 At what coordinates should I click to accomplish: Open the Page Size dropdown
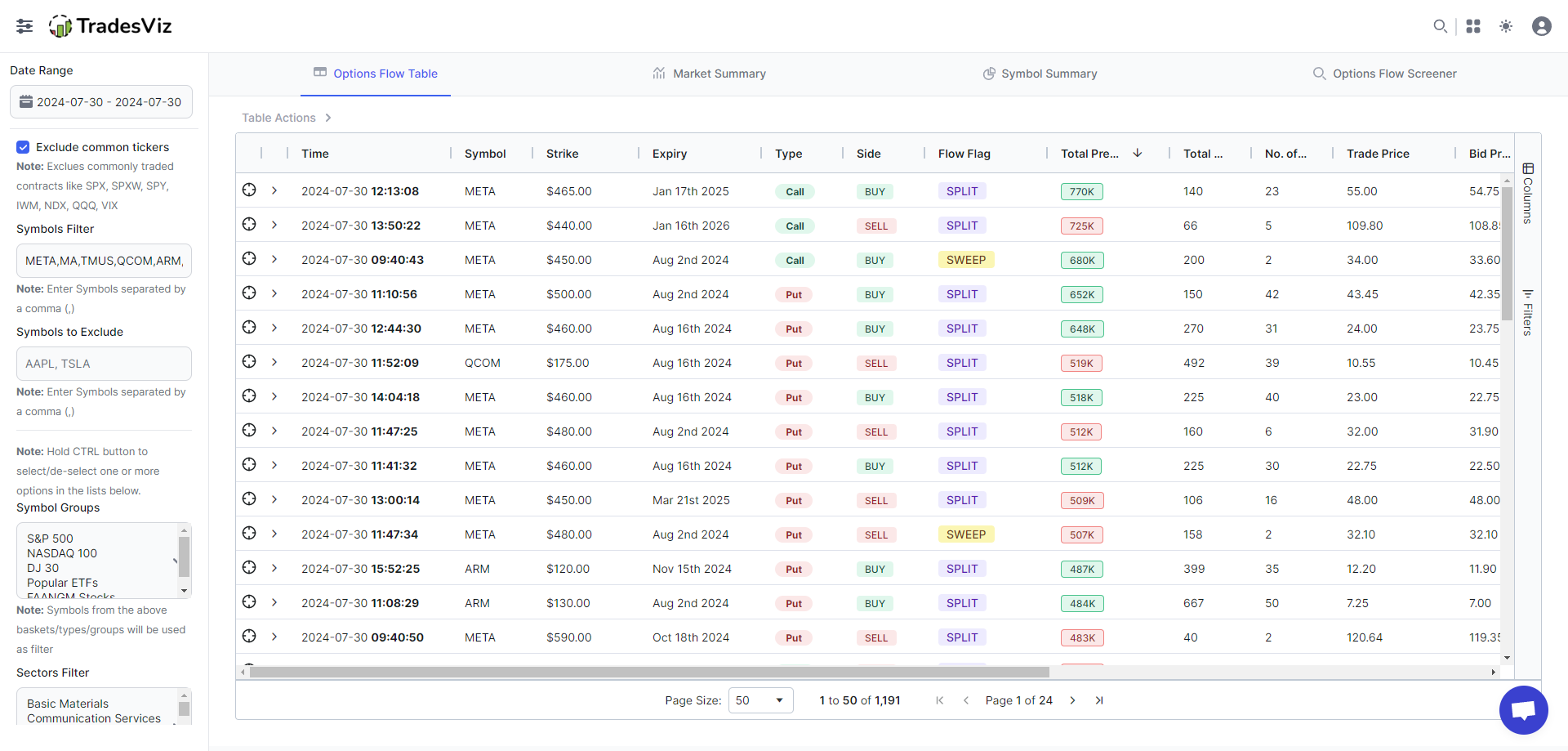(760, 700)
